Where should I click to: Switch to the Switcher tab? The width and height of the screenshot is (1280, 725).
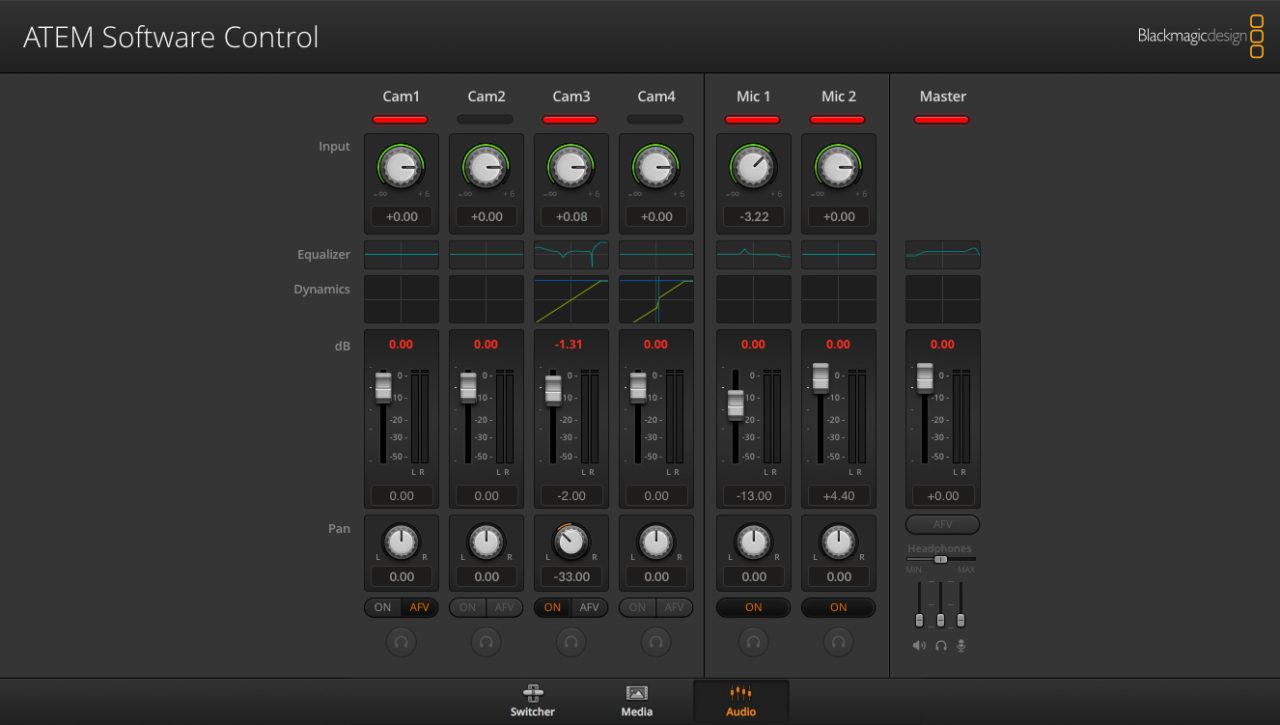click(533, 701)
